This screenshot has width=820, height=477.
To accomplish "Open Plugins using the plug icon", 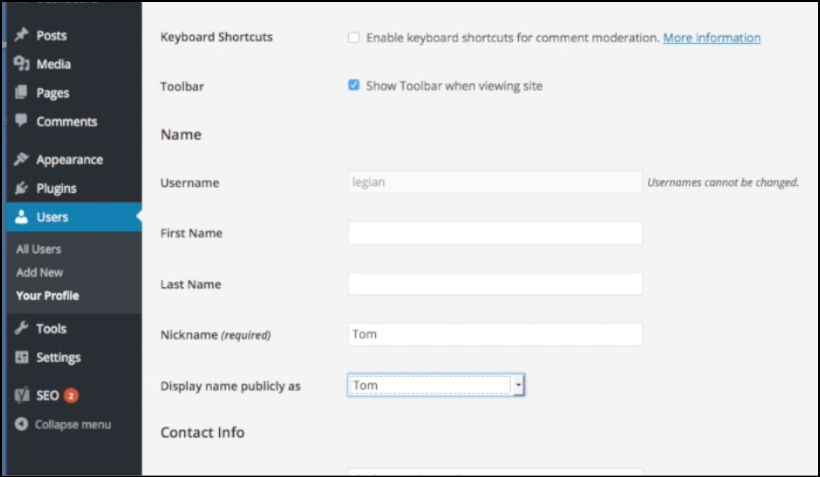I will click(x=21, y=188).
